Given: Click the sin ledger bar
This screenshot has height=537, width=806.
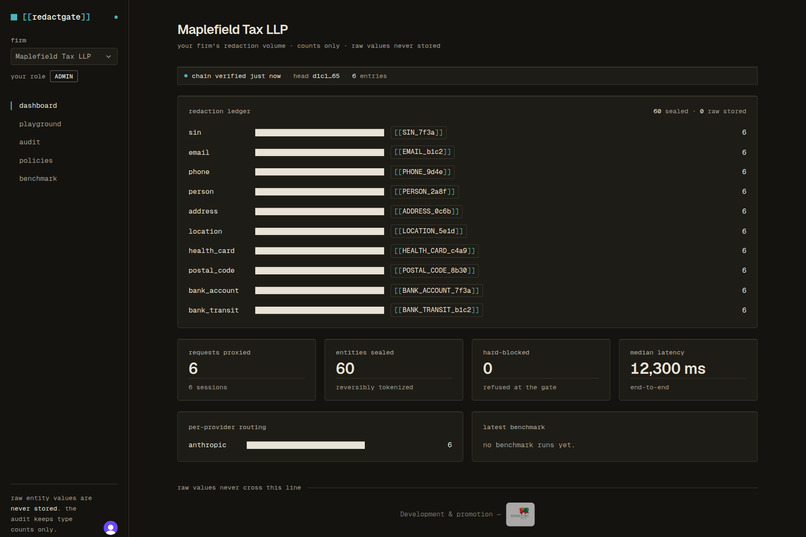Looking at the screenshot, I should click(320, 133).
